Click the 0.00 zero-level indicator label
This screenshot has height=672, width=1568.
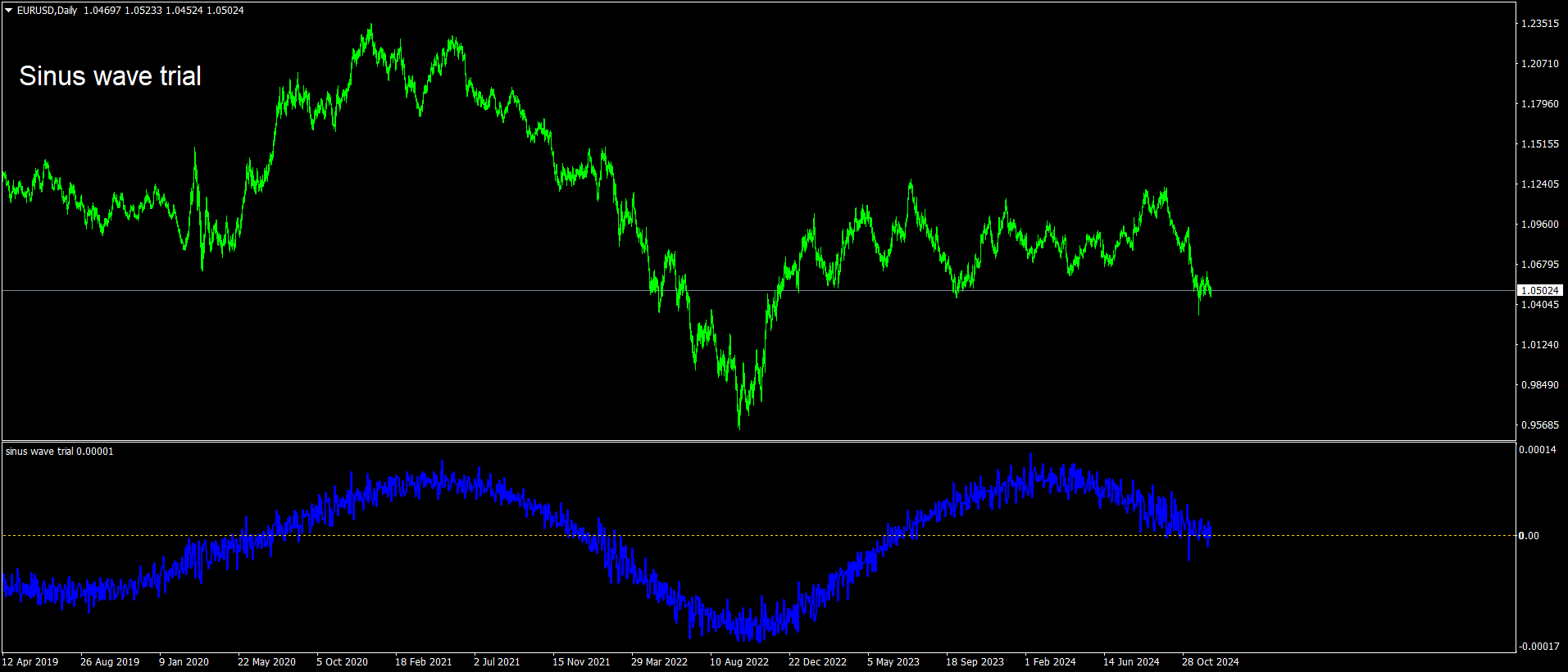(x=1529, y=536)
